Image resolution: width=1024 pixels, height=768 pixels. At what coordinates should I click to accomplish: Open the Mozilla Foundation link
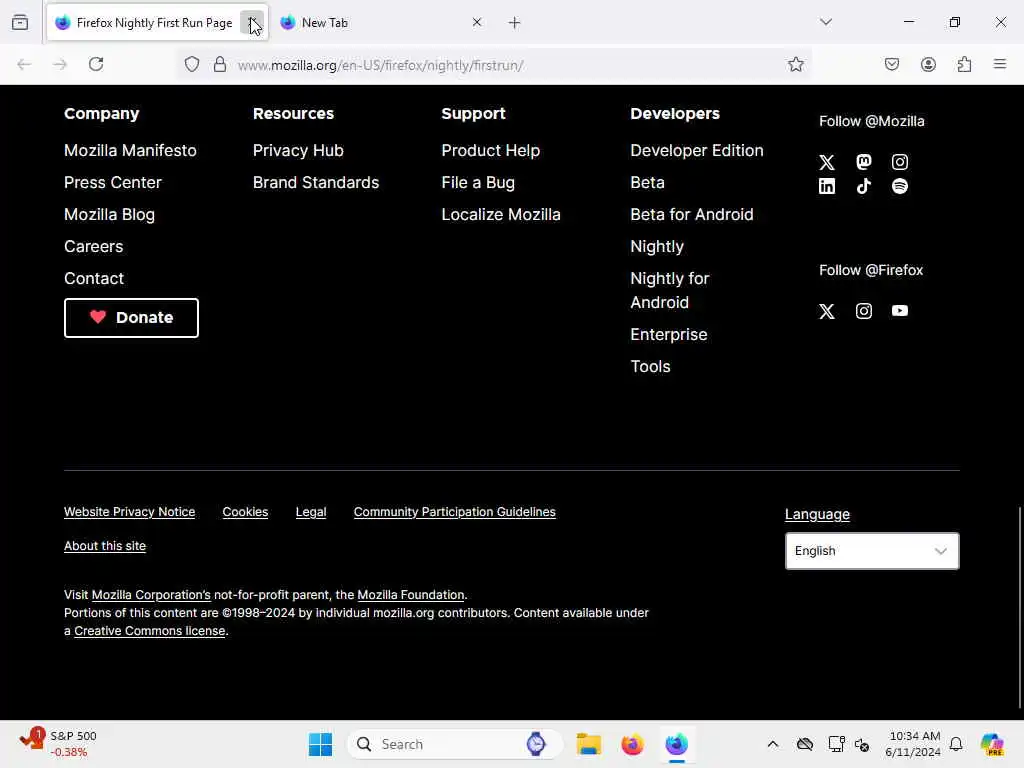411,595
